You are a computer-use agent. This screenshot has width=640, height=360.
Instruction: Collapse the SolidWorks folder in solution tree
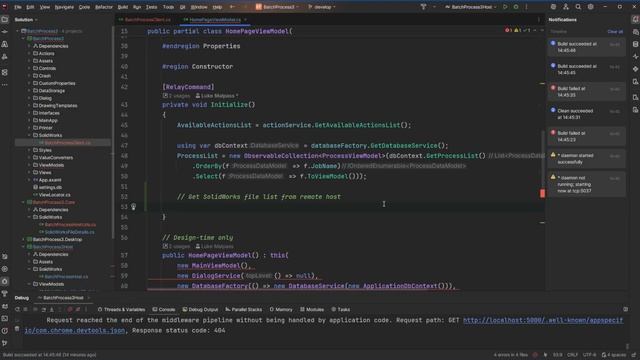click(x=29, y=135)
